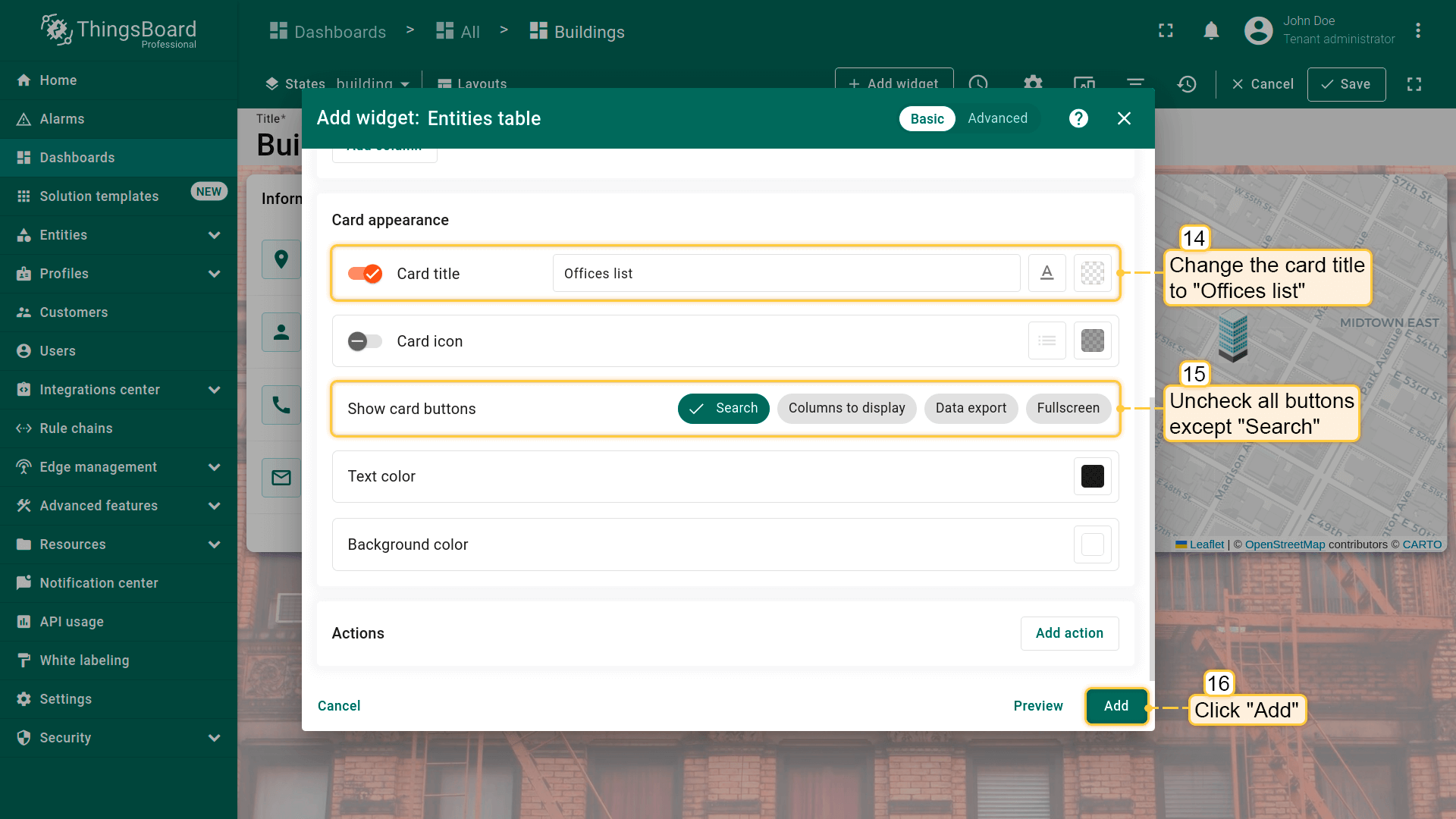Viewport: 1456px width, 819px height.
Task: Click the Add action button
Action: (x=1069, y=633)
